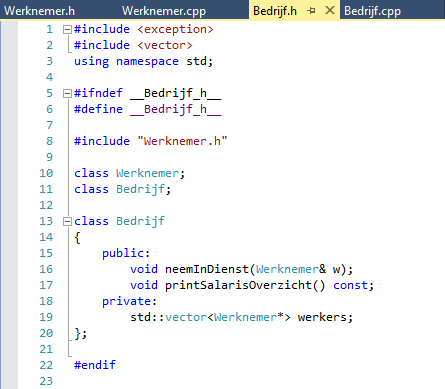
Task: Click the selection margin beside line 13
Action: click(x=9, y=221)
